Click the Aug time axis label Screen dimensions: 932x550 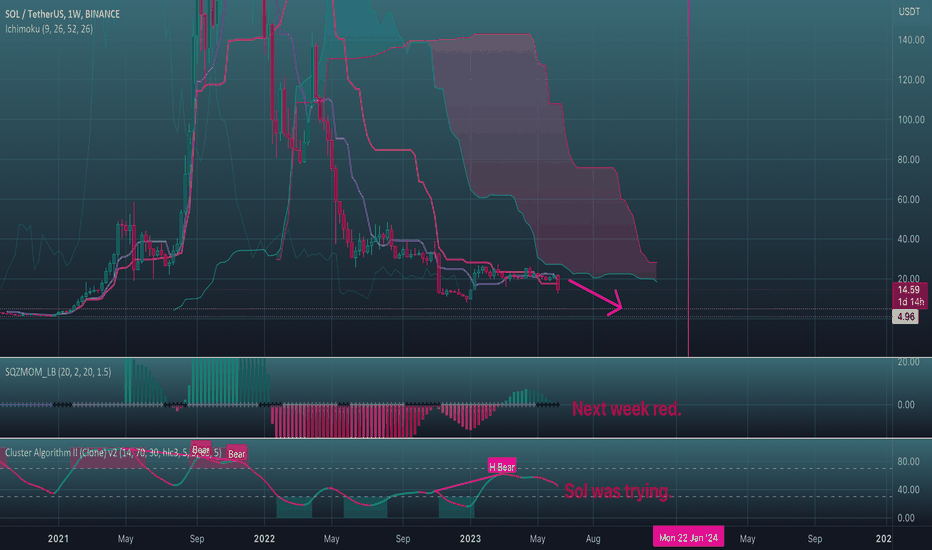(x=593, y=539)
